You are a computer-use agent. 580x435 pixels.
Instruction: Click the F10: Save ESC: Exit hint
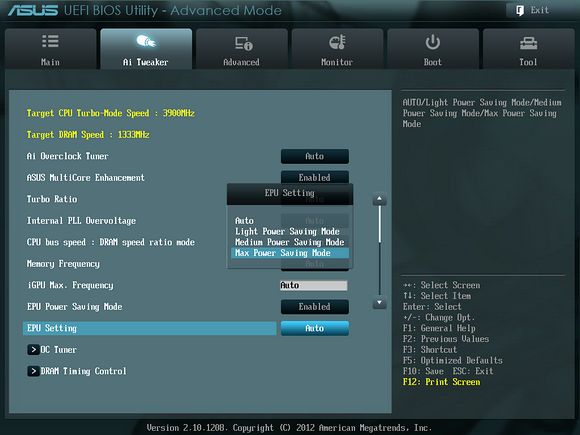tap(448, 371)
